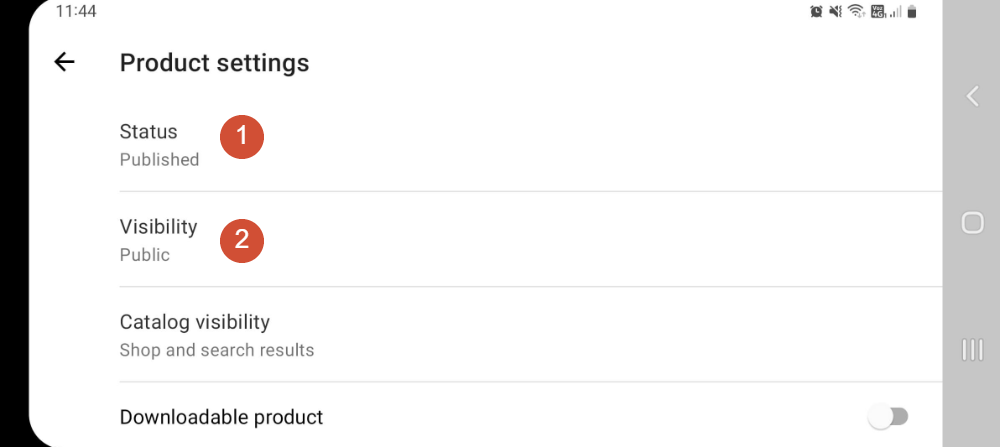1000x447 pixels.
Task: Tap the alarm icon in the status bar
Action: coord(816,12)
